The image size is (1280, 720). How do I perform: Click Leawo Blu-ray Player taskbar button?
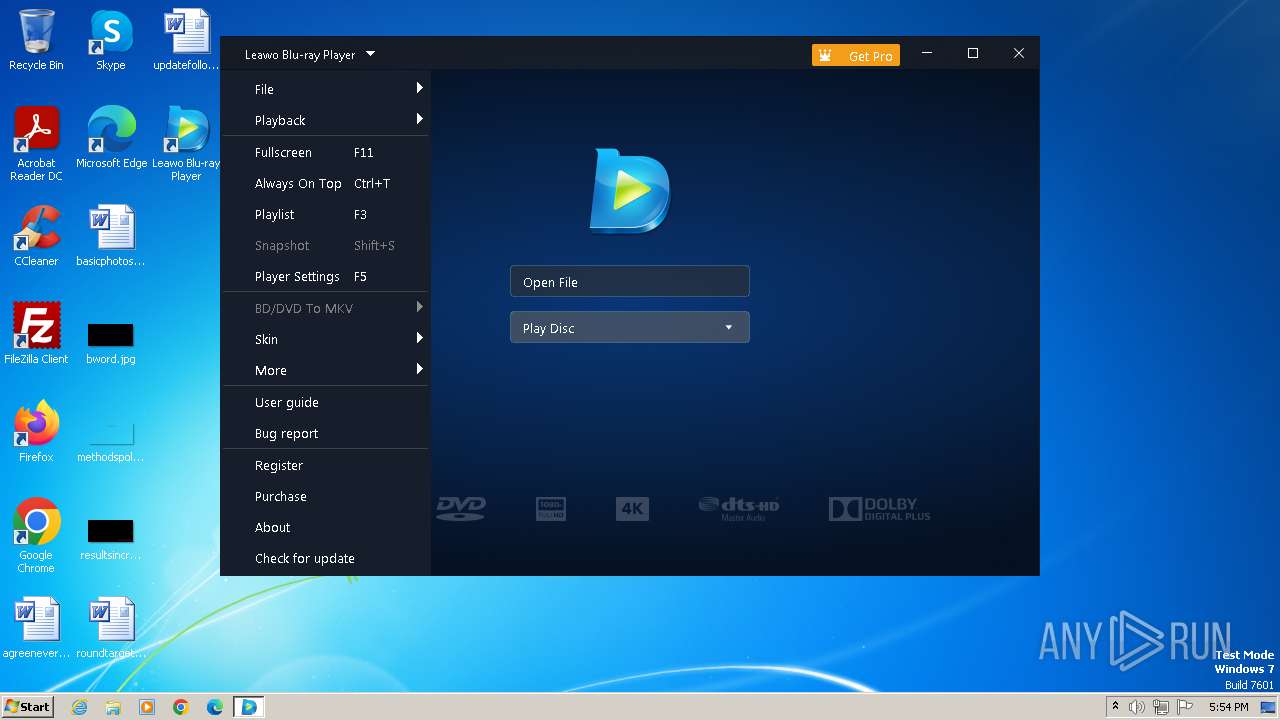248,707
